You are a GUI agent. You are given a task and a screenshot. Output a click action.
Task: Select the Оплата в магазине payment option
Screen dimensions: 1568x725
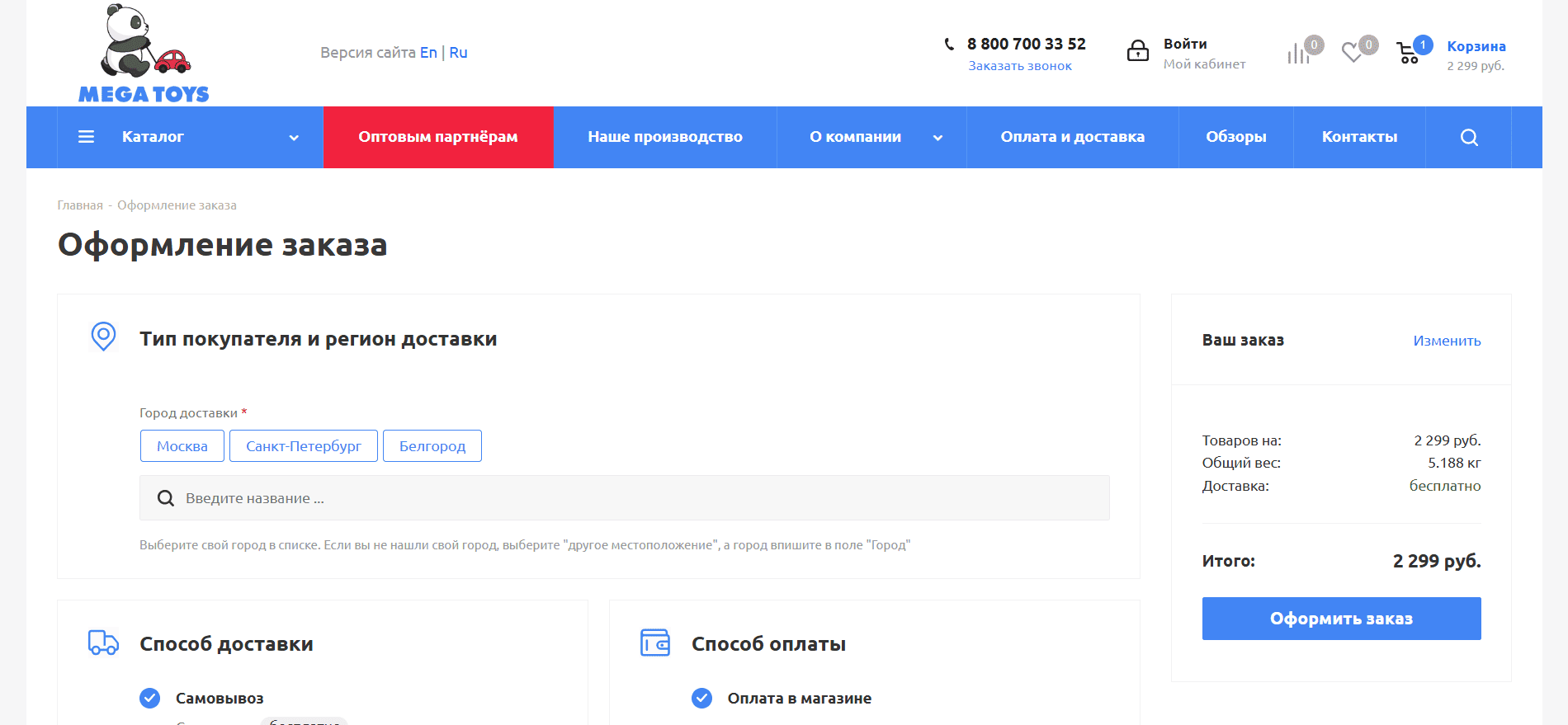pyautogui.click(x=701, y=698)
